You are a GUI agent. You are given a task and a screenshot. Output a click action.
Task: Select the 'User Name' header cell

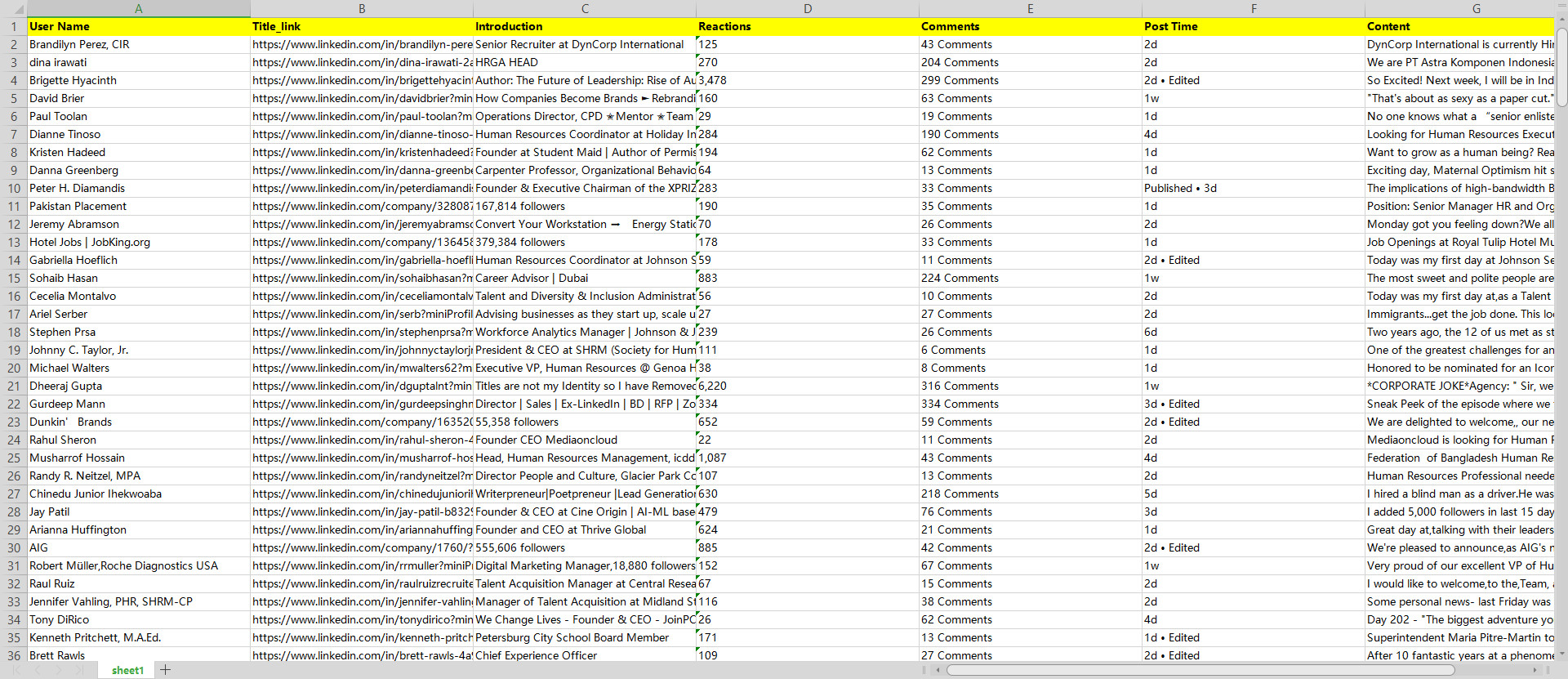(139, 26)
